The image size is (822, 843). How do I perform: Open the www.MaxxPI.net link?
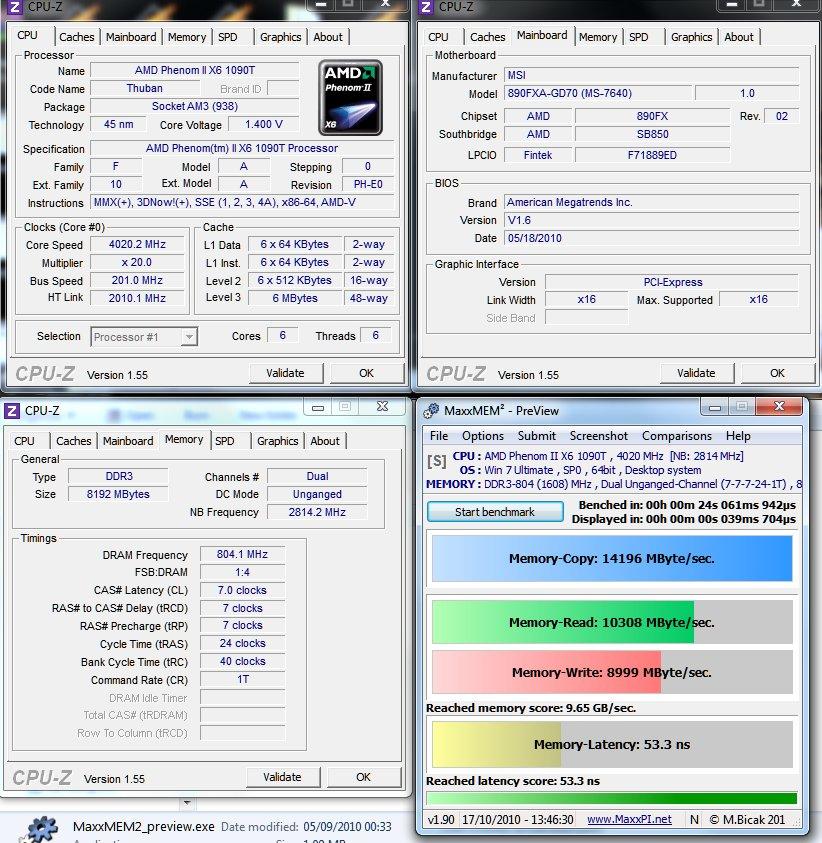pyautogui.click(x=629, y=819)
